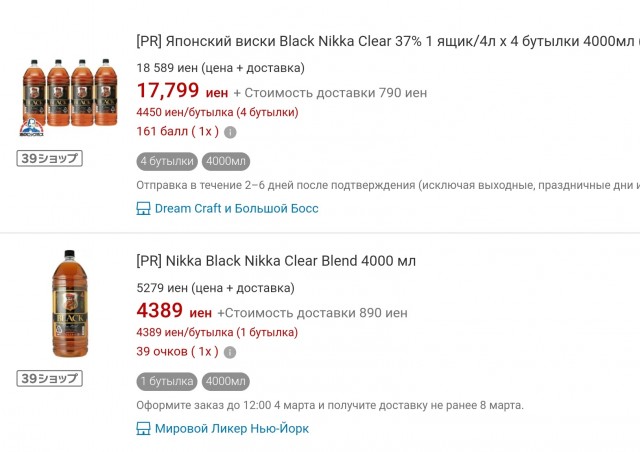Click the info icon next to 39 очков
This screenshot has height=452, width=640.
[230, 352]
